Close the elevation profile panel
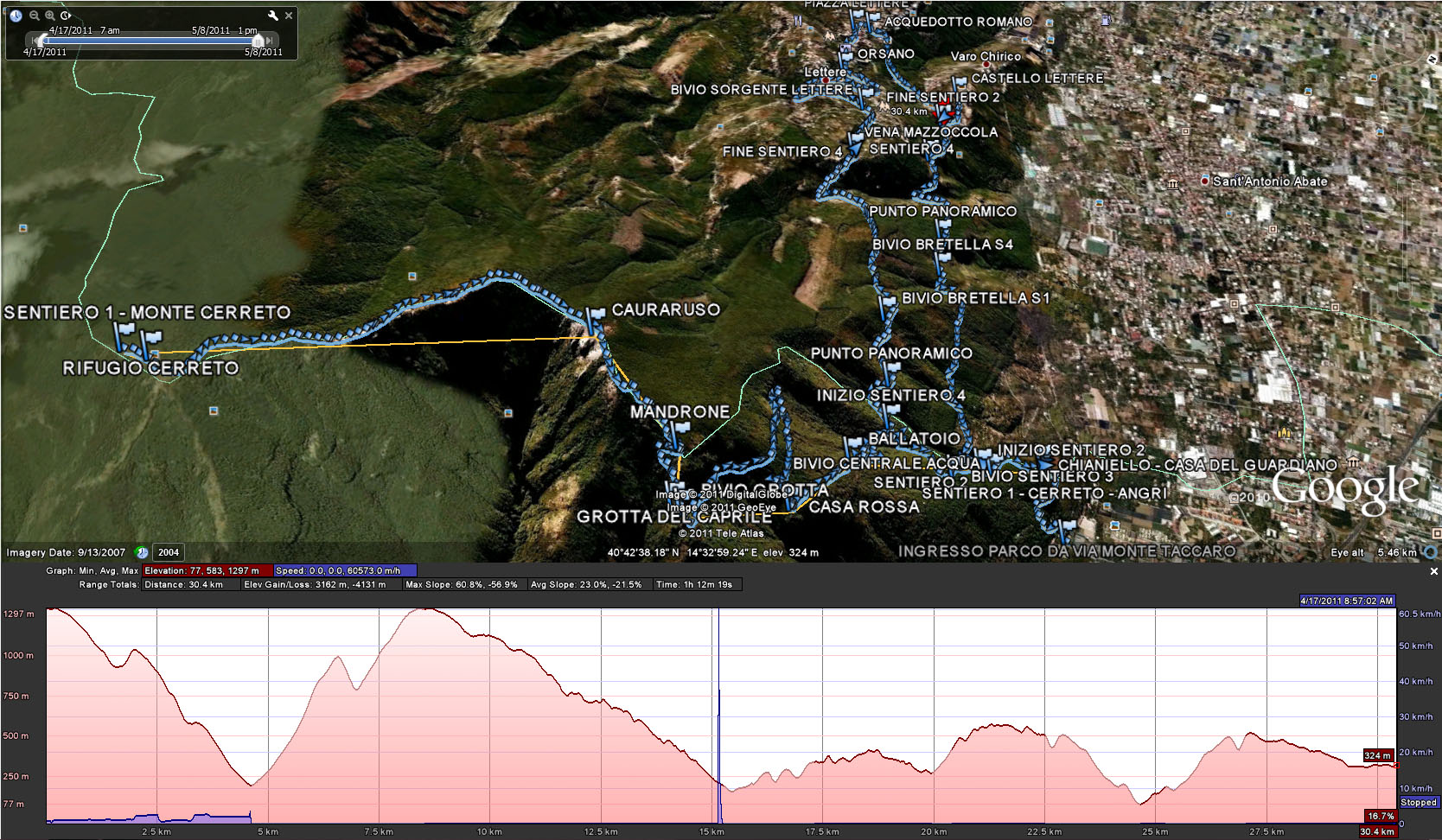 click(1433, 571)
